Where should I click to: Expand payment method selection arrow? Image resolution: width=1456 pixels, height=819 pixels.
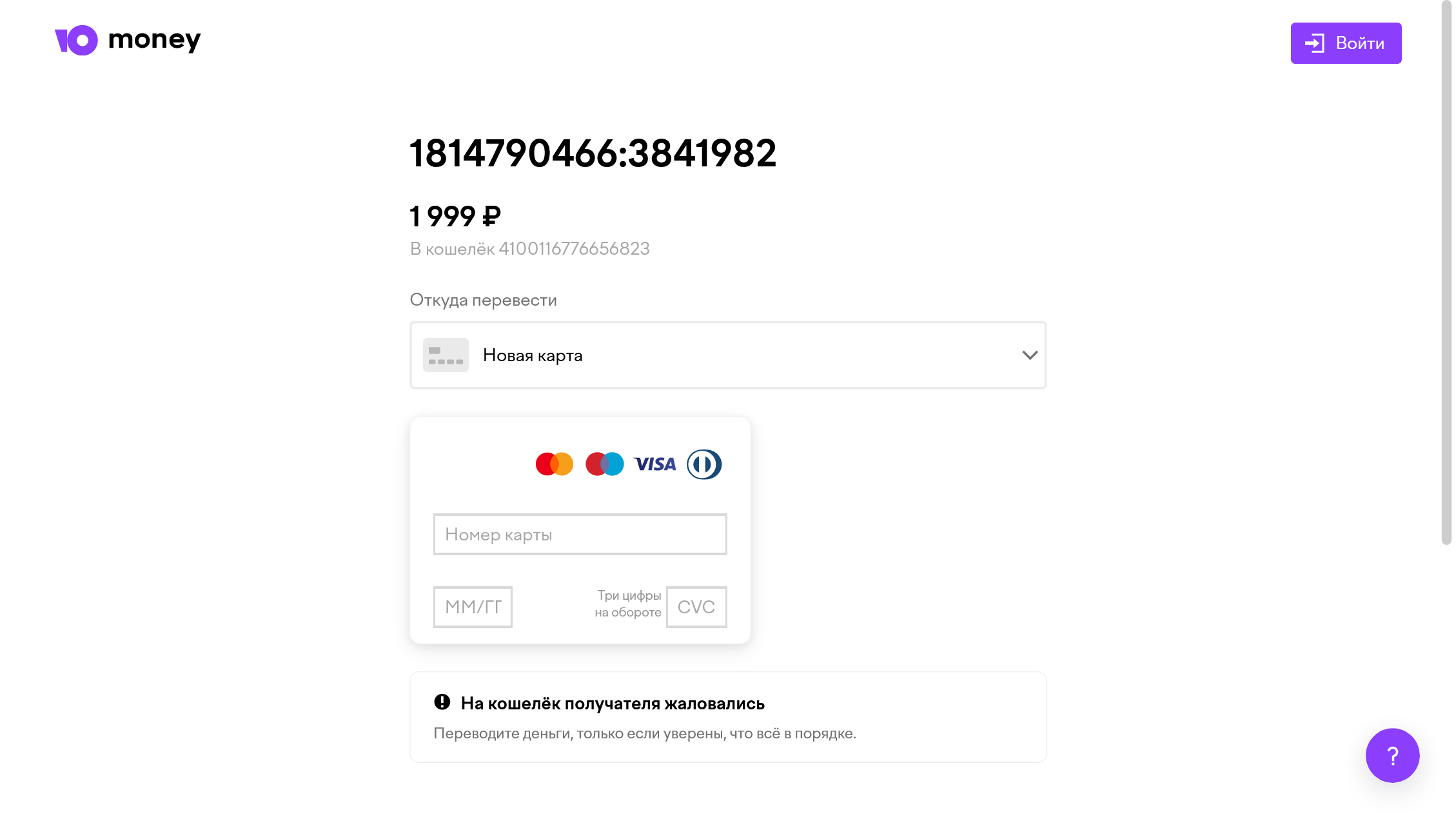tap(1029, 355)
